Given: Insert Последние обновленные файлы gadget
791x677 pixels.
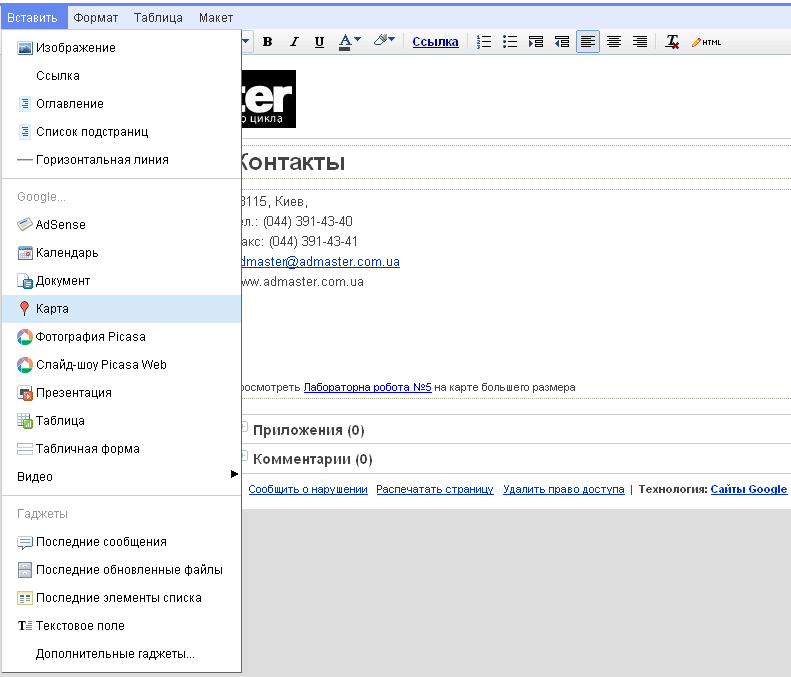Looking at the screenshot, I should (121, 570).
